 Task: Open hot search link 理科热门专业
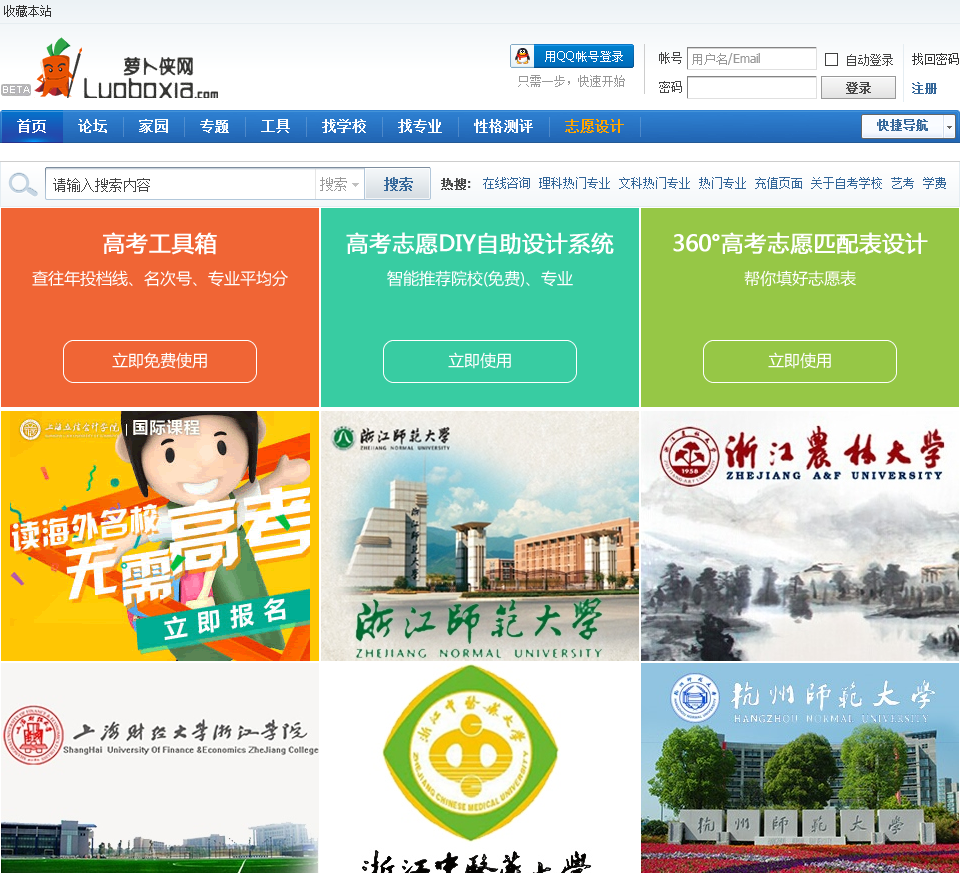574,184
